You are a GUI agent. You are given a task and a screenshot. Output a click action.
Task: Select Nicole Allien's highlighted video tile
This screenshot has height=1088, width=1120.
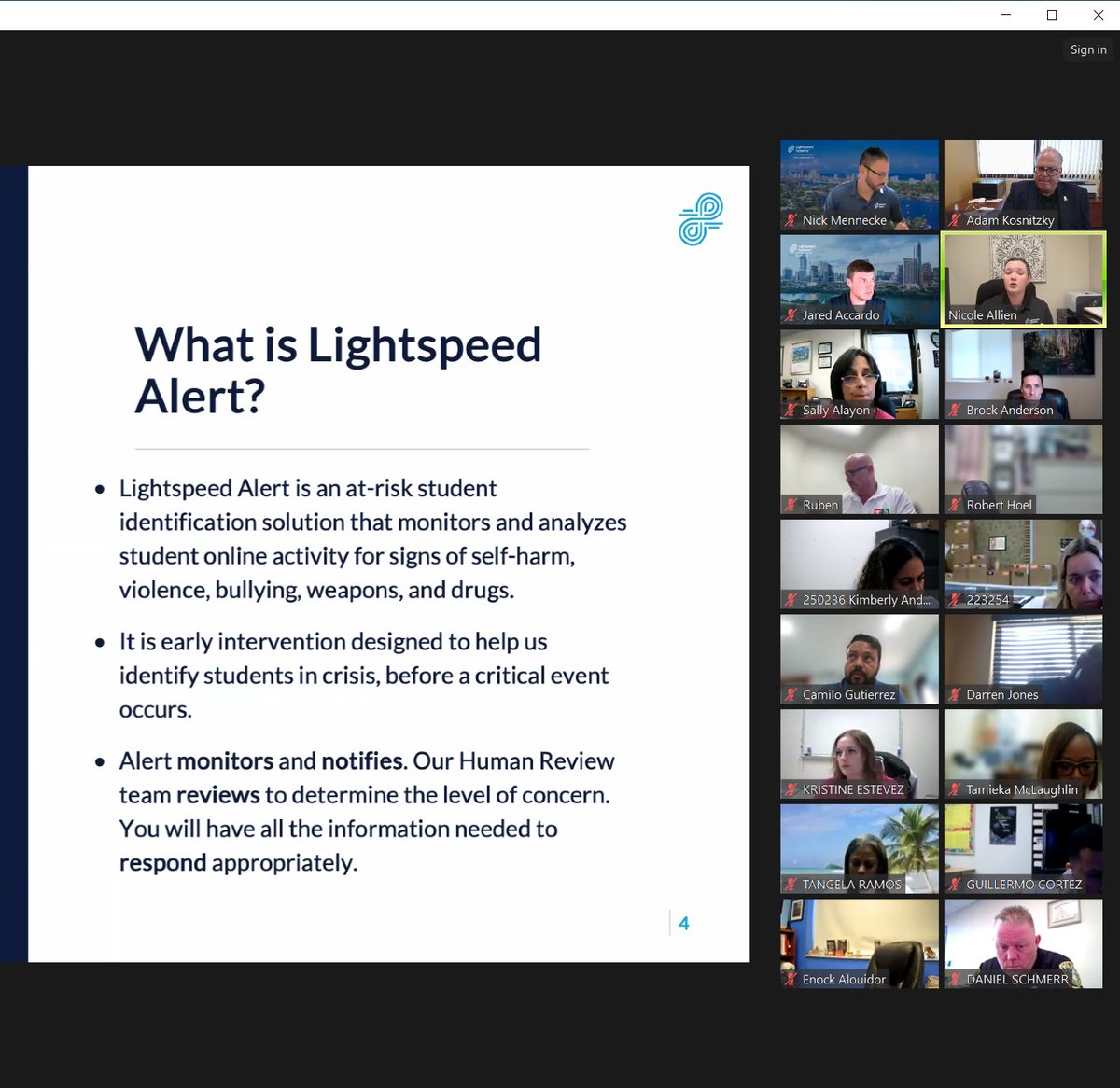pyautogui.click(x=1023, y=279)
